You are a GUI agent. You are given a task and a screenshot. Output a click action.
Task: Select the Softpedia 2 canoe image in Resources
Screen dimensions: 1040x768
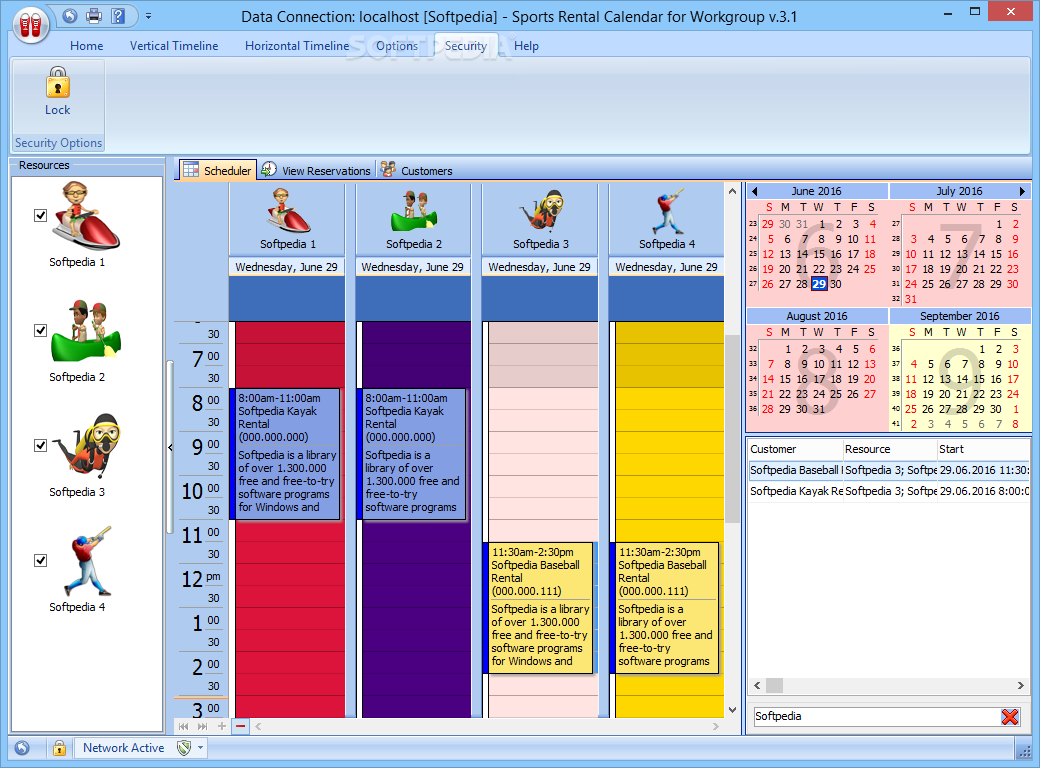coord(85,330)
